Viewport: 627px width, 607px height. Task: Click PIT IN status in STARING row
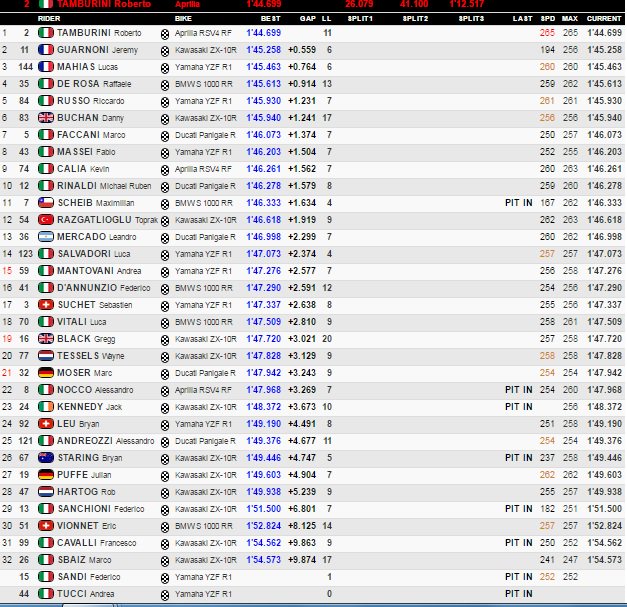519,457
